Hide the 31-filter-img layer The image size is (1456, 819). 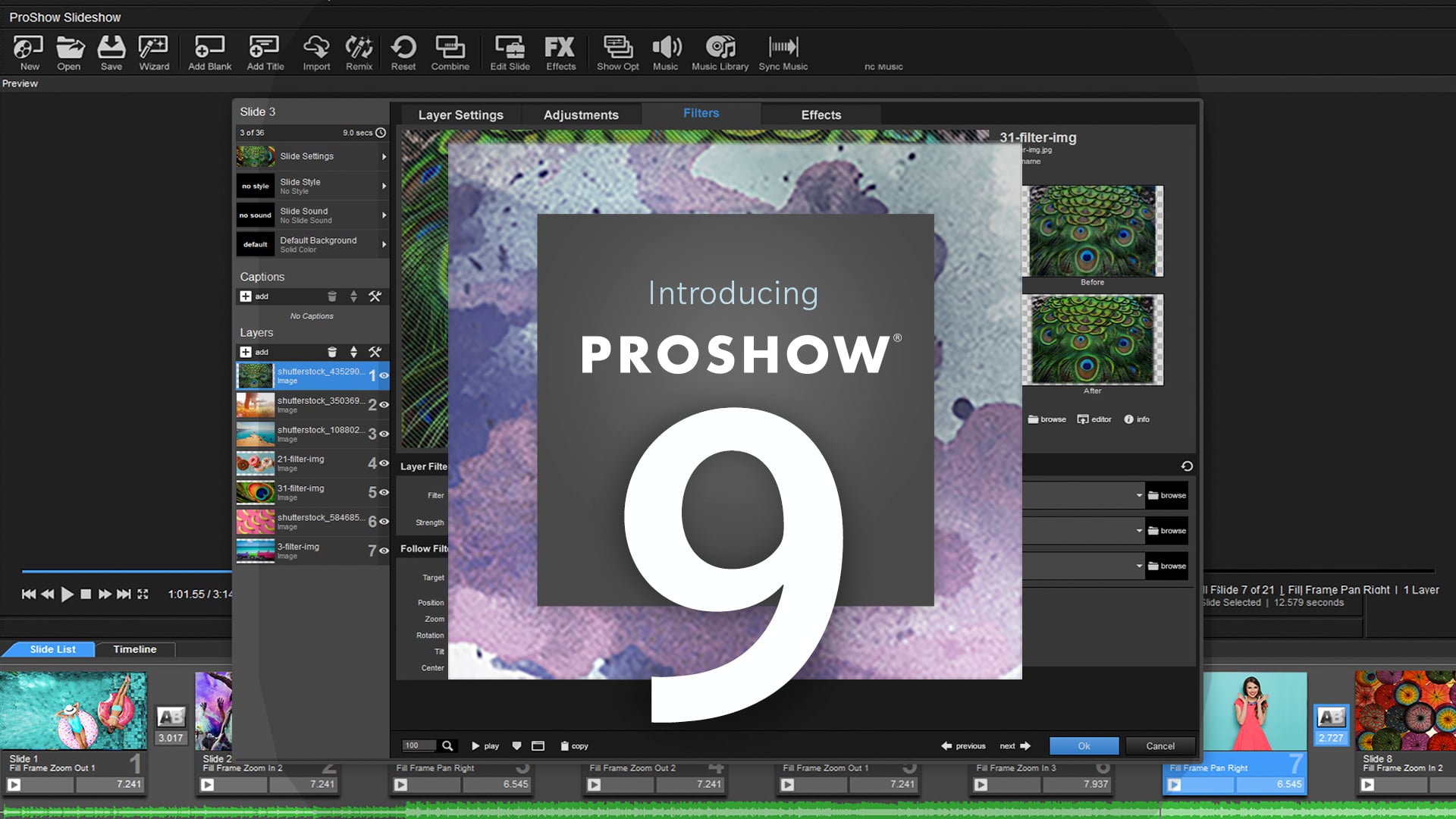[385, 493]
